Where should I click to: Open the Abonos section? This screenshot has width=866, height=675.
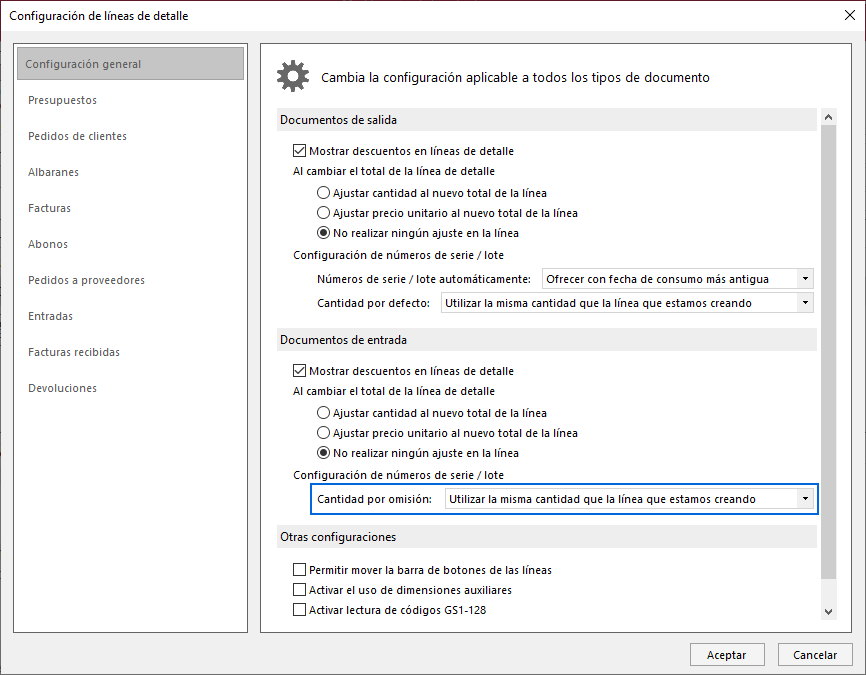pyautogui.click(x=48, y=244)
